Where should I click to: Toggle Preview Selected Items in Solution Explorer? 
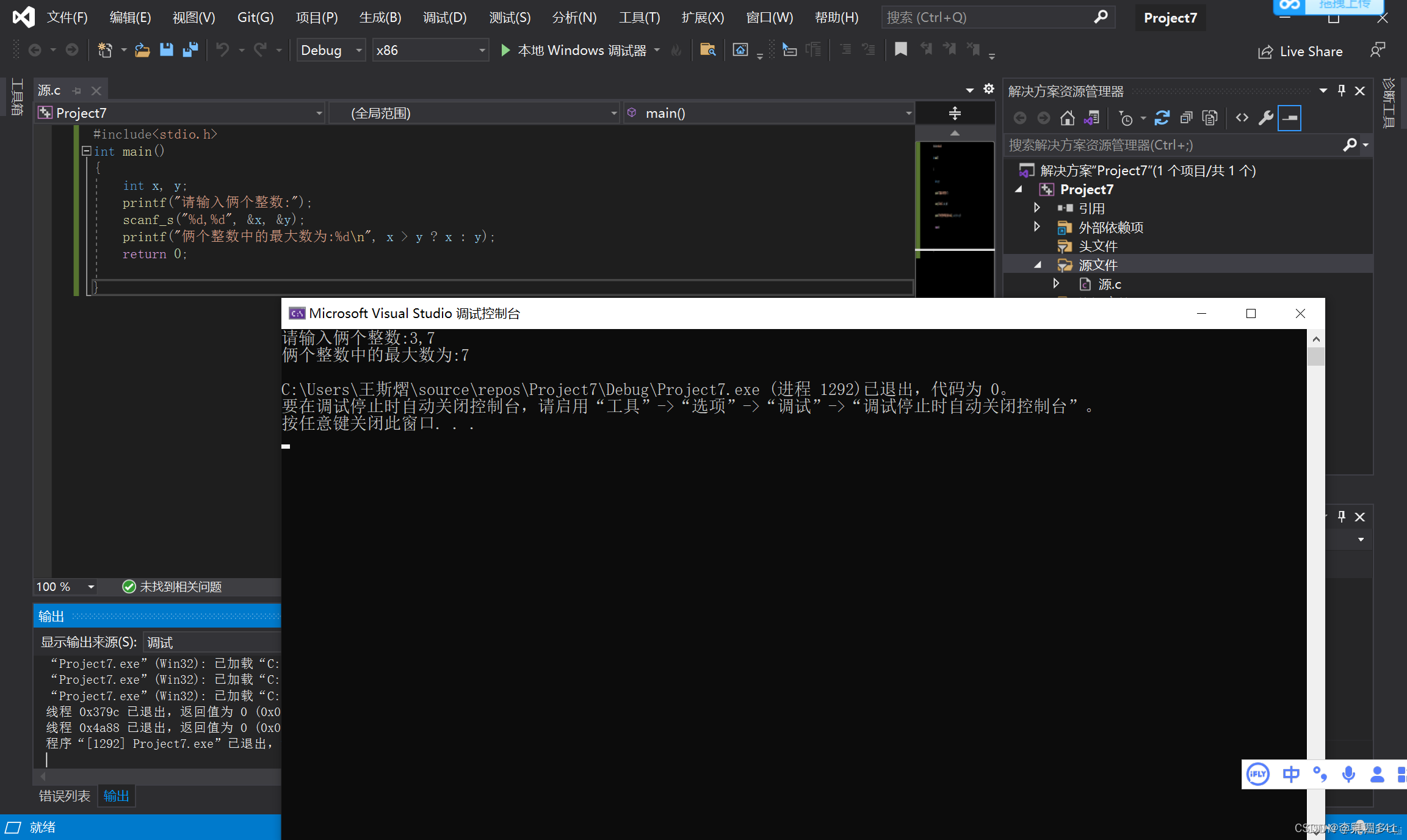pos(1290,118)
